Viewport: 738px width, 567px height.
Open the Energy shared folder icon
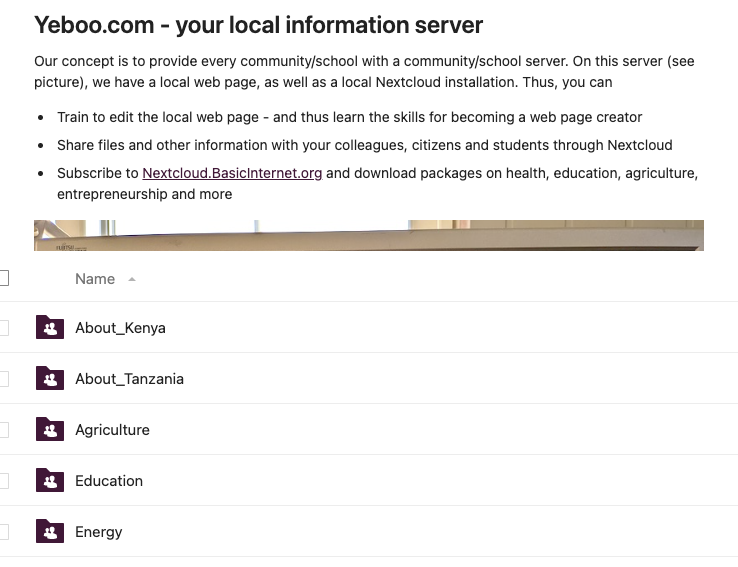pyautogui.click(x=50, y=531)
